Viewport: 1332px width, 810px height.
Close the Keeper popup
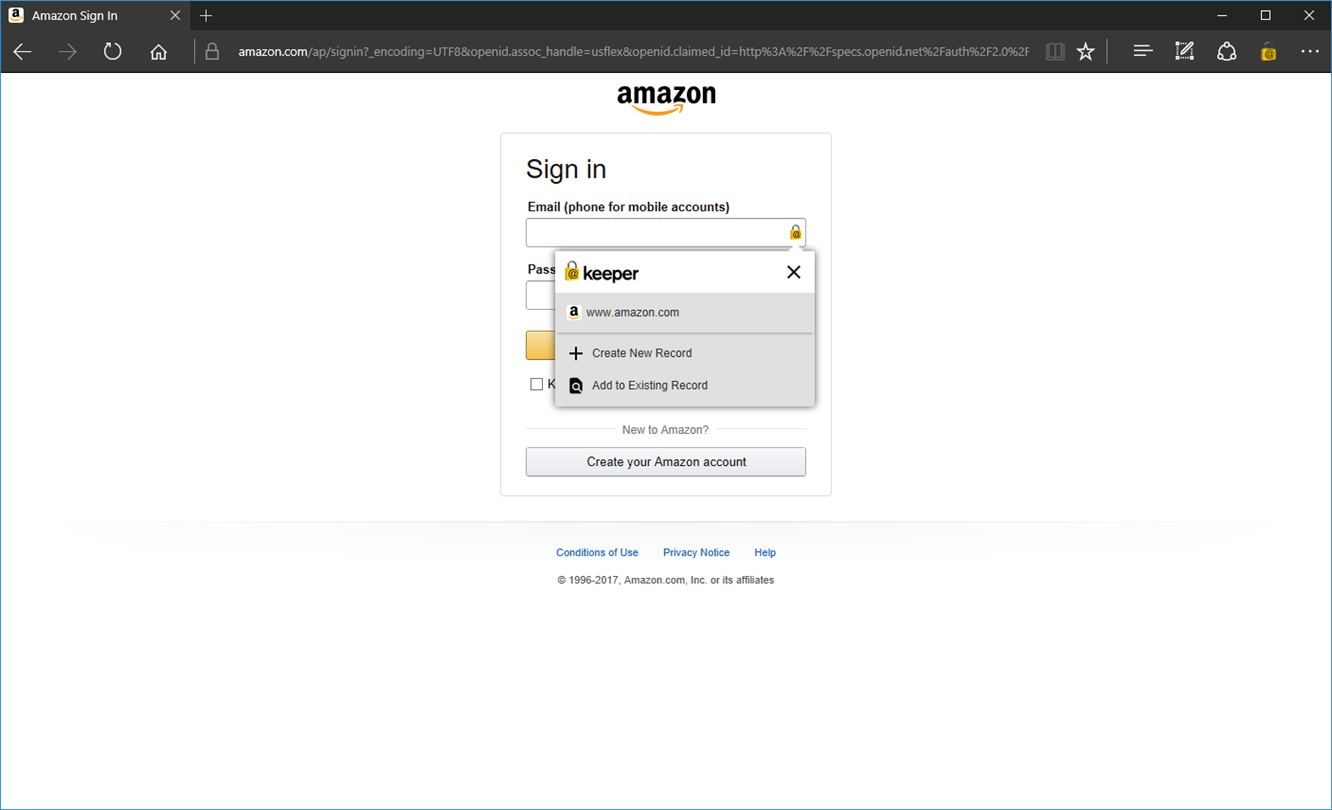point(794,272)
